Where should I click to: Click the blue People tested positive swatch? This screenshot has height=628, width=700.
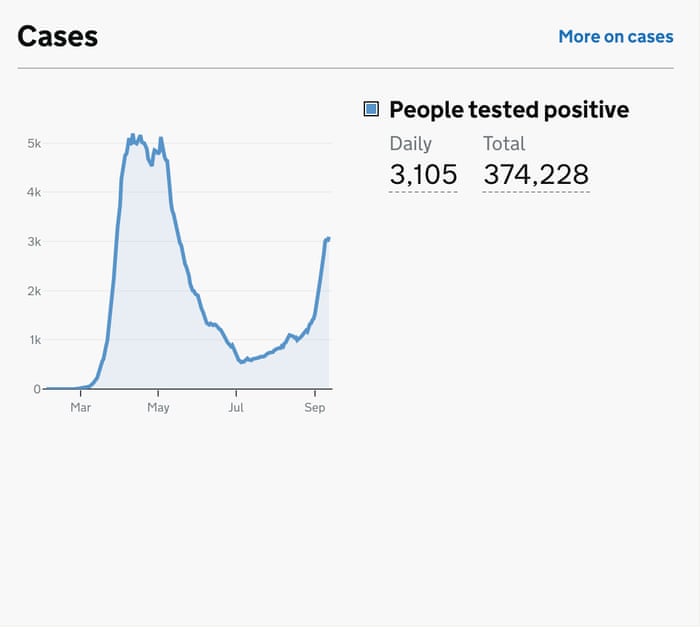tap(372, 109)
